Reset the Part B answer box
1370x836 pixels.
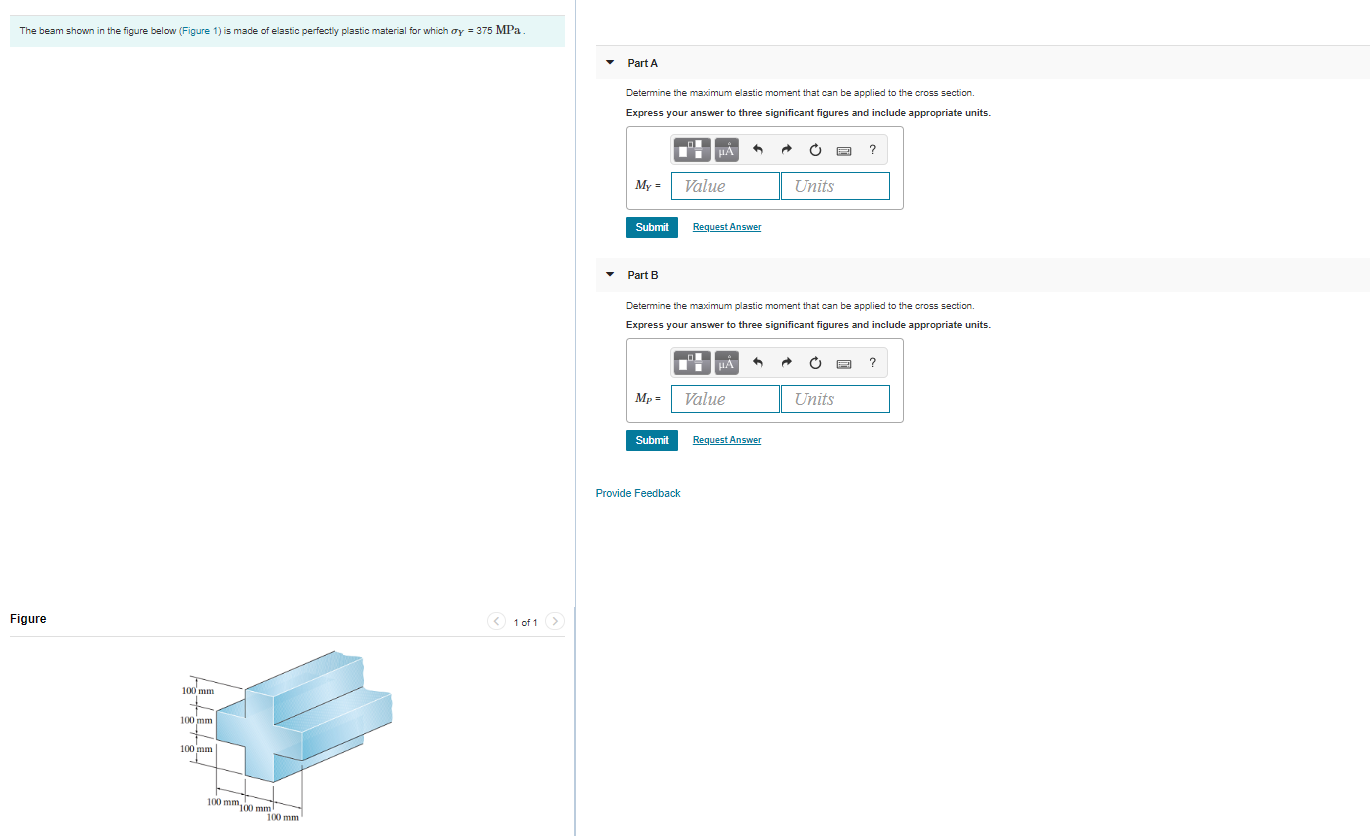[x=815, y=363]
